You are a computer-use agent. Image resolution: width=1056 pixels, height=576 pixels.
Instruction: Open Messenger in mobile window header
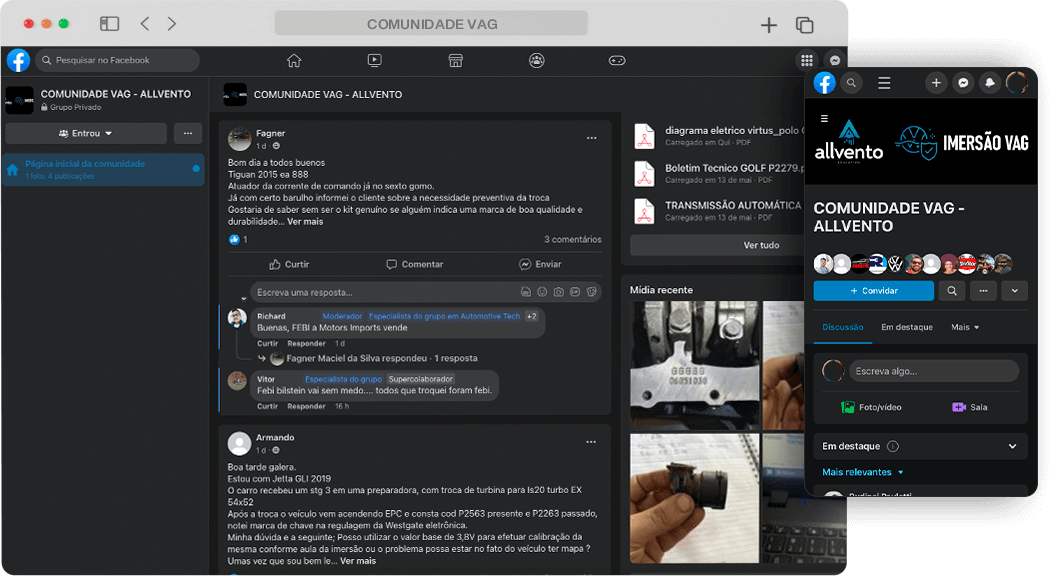(963, 83)
